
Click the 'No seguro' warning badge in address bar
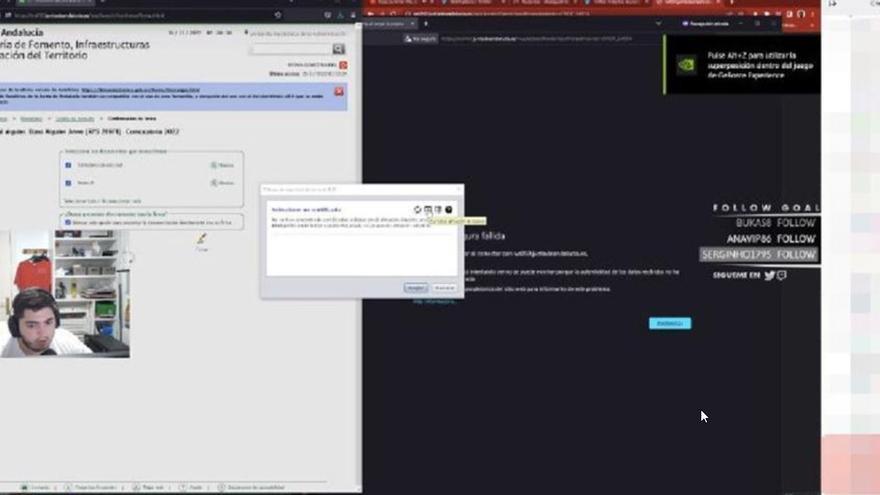coord(420,39)
